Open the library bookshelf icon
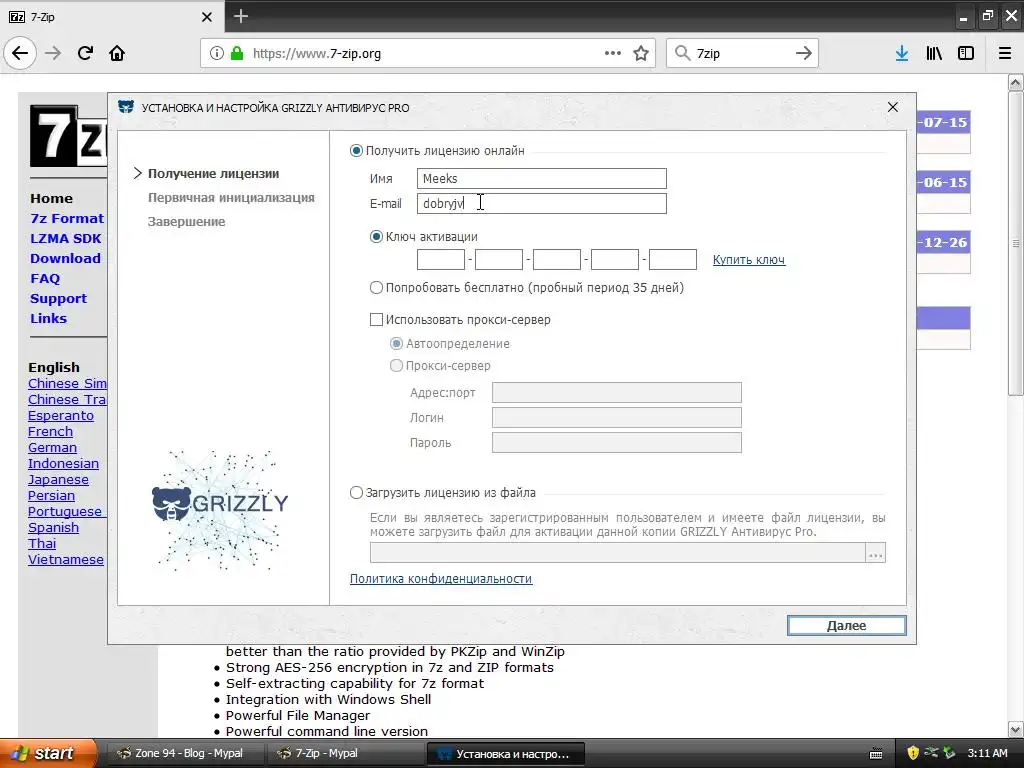The height and width of the screenshot is (768, 1024). pos(934,54)
